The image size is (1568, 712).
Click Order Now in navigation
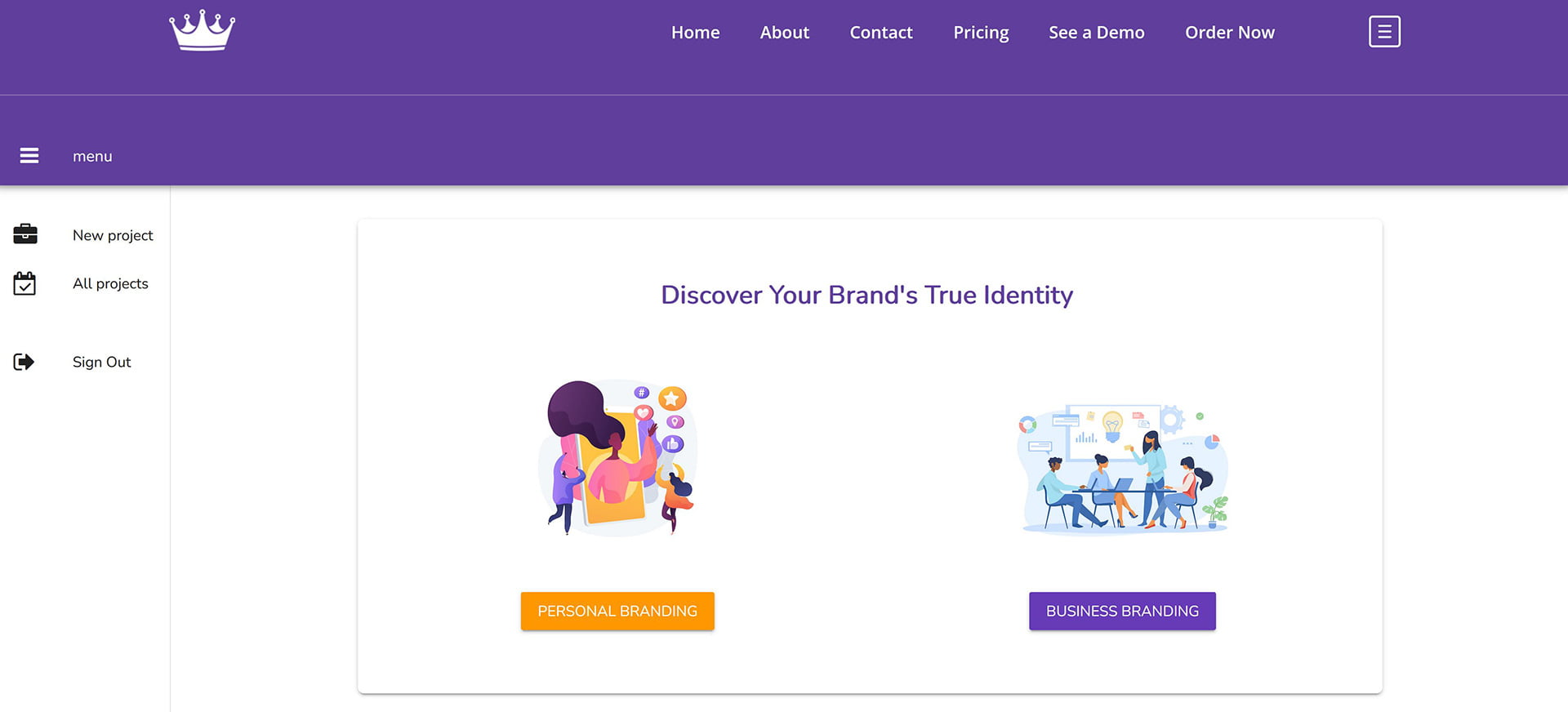point(1230,33)
